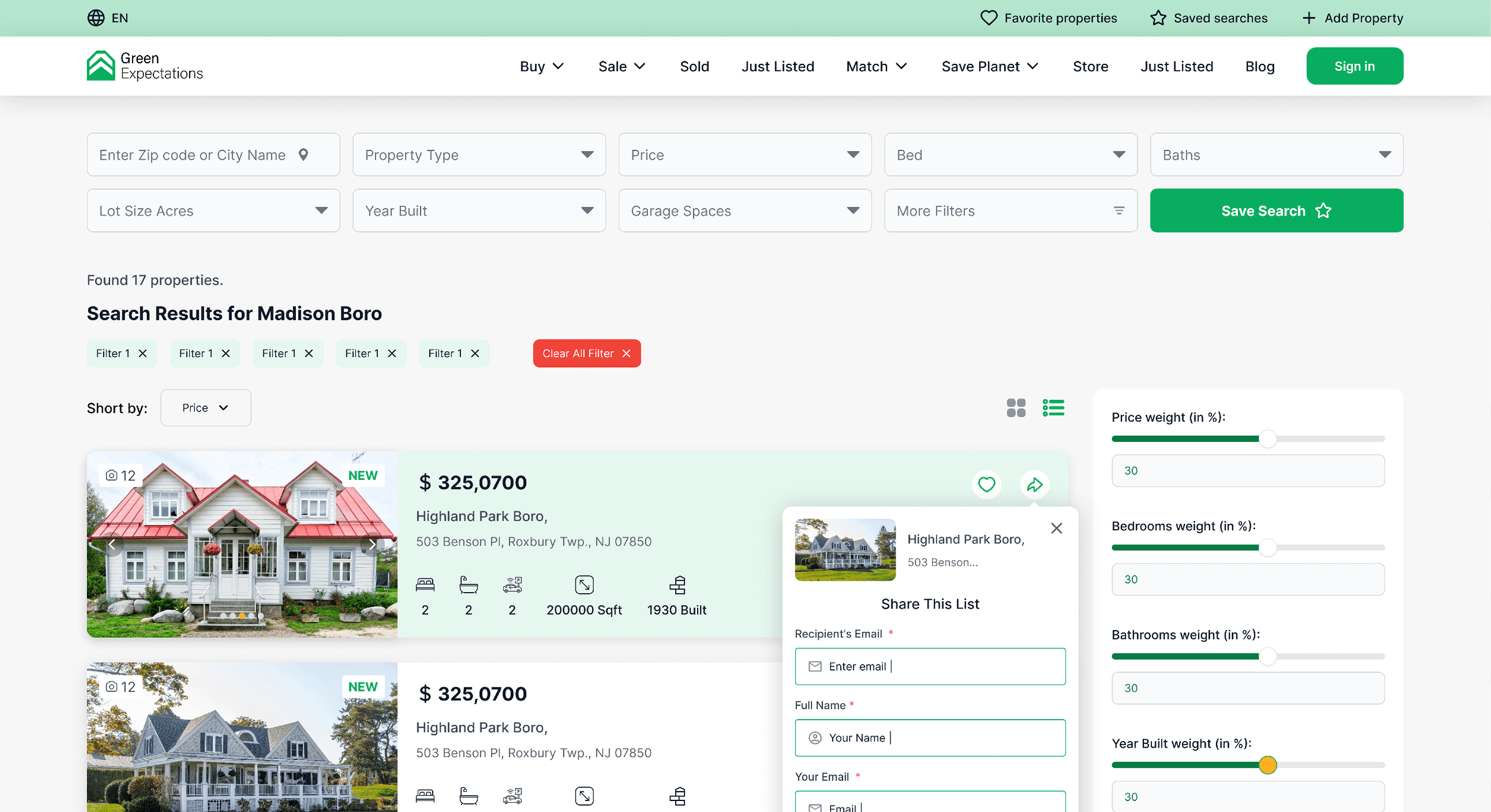The height and width of the screenshot is (812, 1491).
Task: Click the garage icon on first listing
Action: [x=512, y=585]
